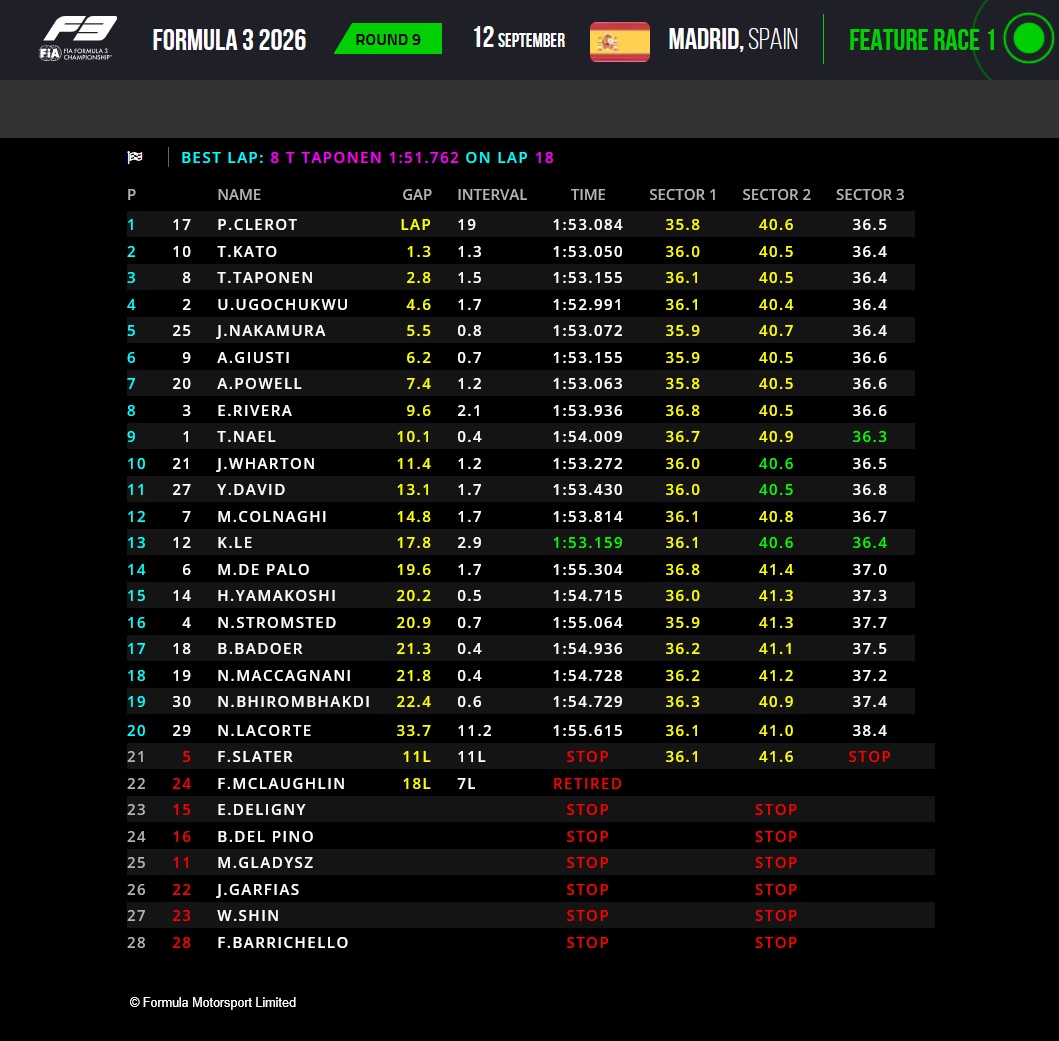
Task: Select driver Y.DAVID row name
Action: pyautogui.click(x=251, y=489)
